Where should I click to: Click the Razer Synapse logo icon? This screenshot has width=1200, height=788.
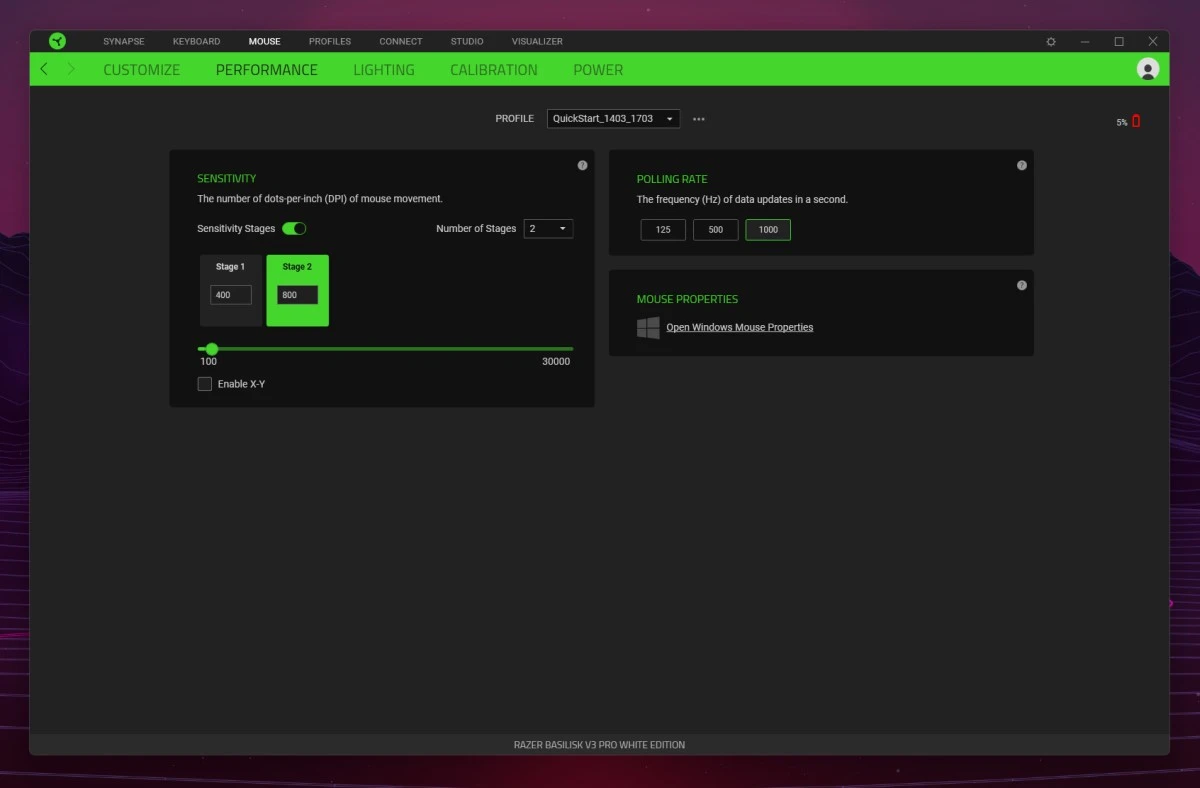tap(57, 41)
